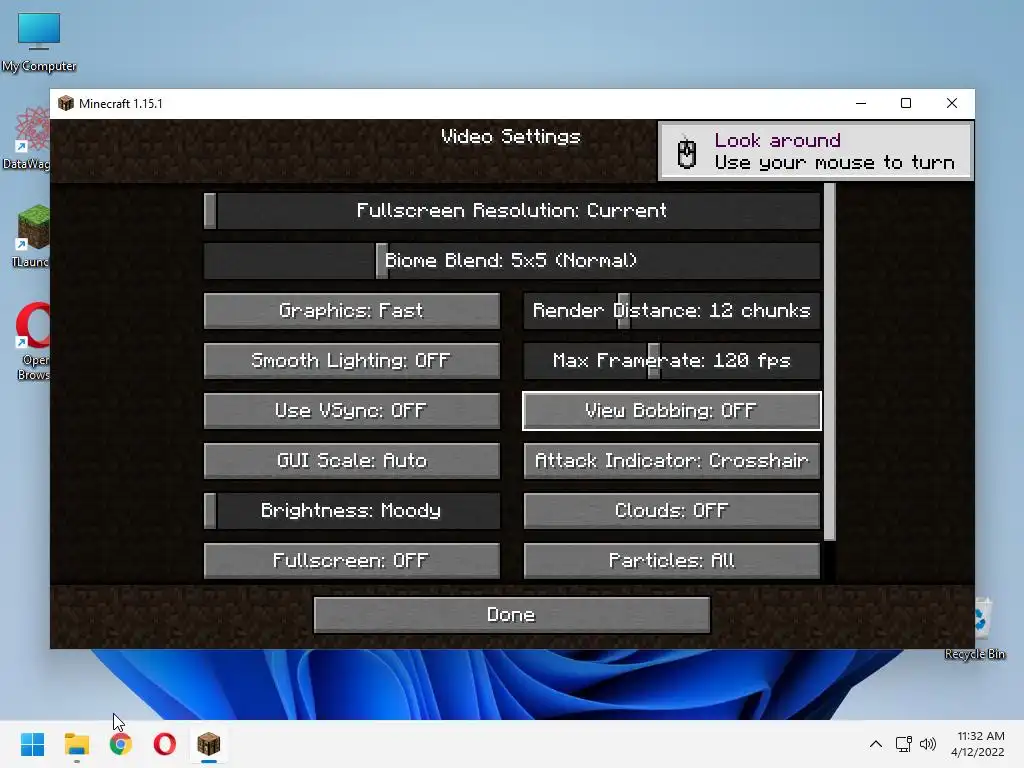Select the TLauncher desktop shortcut
Viewport: 1024px width, 768px height.
(x=29, y=236)
